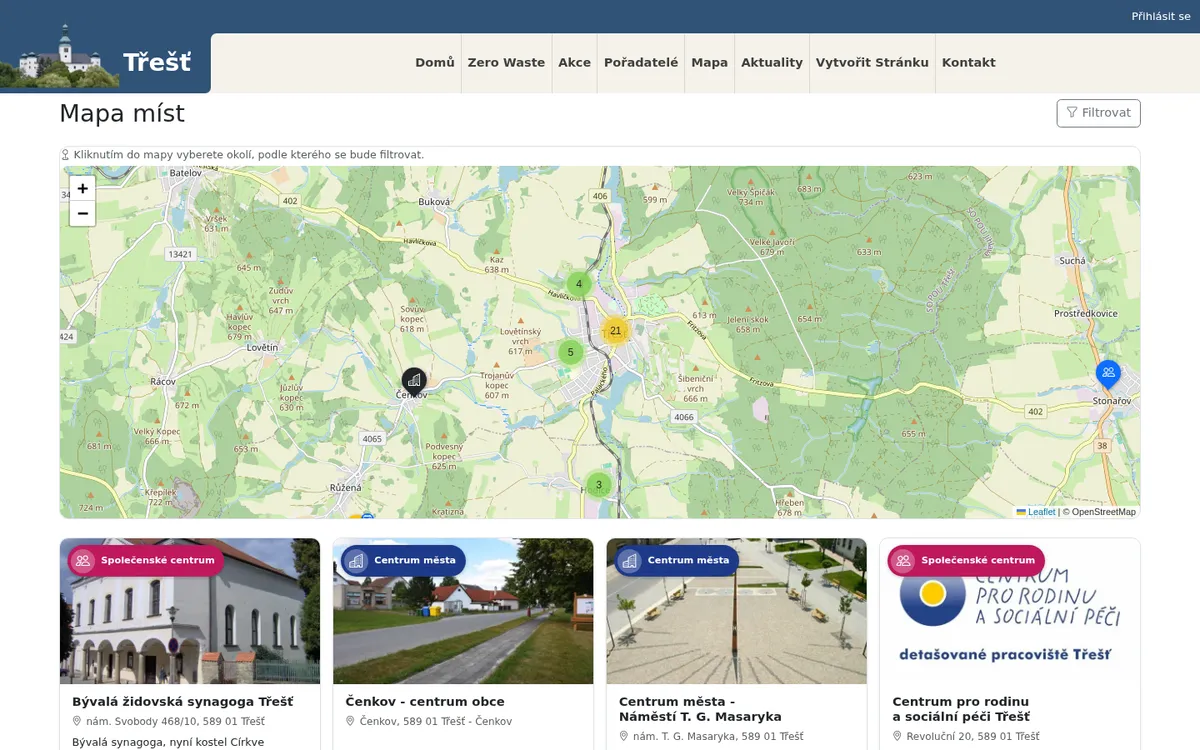This screenshot has height=750, width=1200.
Task: Click Společenské centrum badge on Centrum pro rodinu card
Action: tap(966, 560)
